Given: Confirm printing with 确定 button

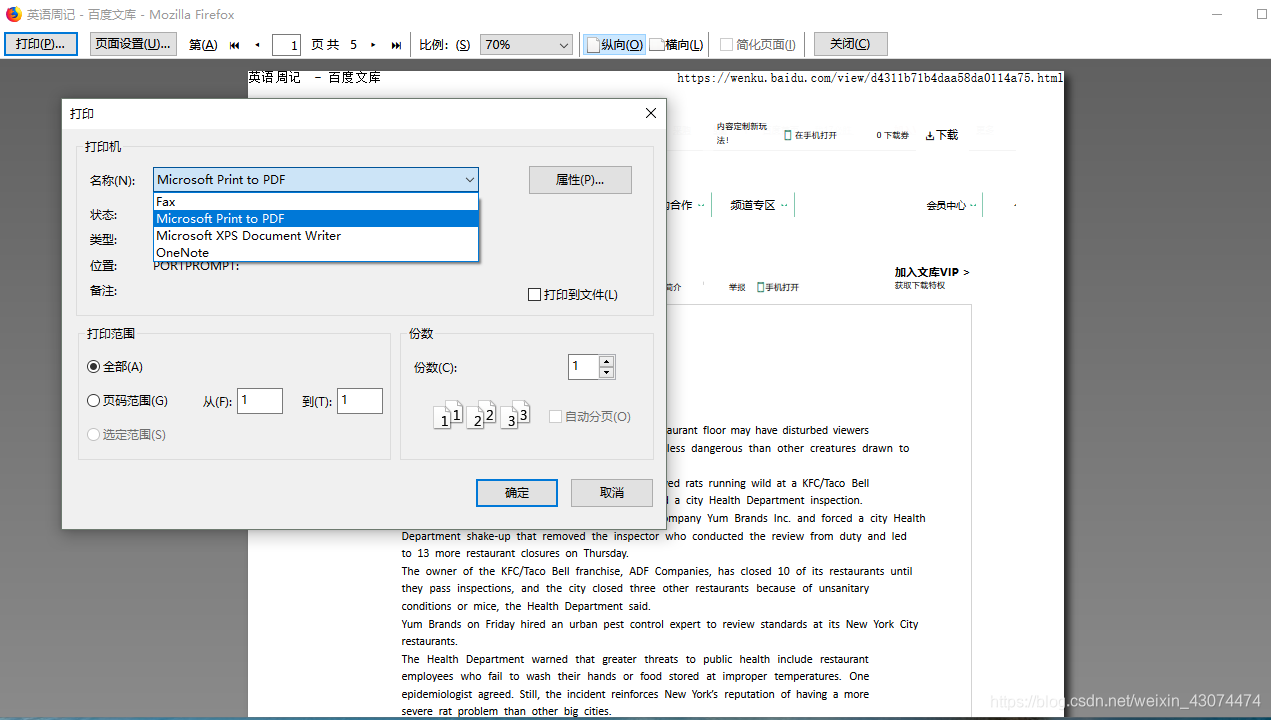Looking at the screenshot, I should click(517, 493).
